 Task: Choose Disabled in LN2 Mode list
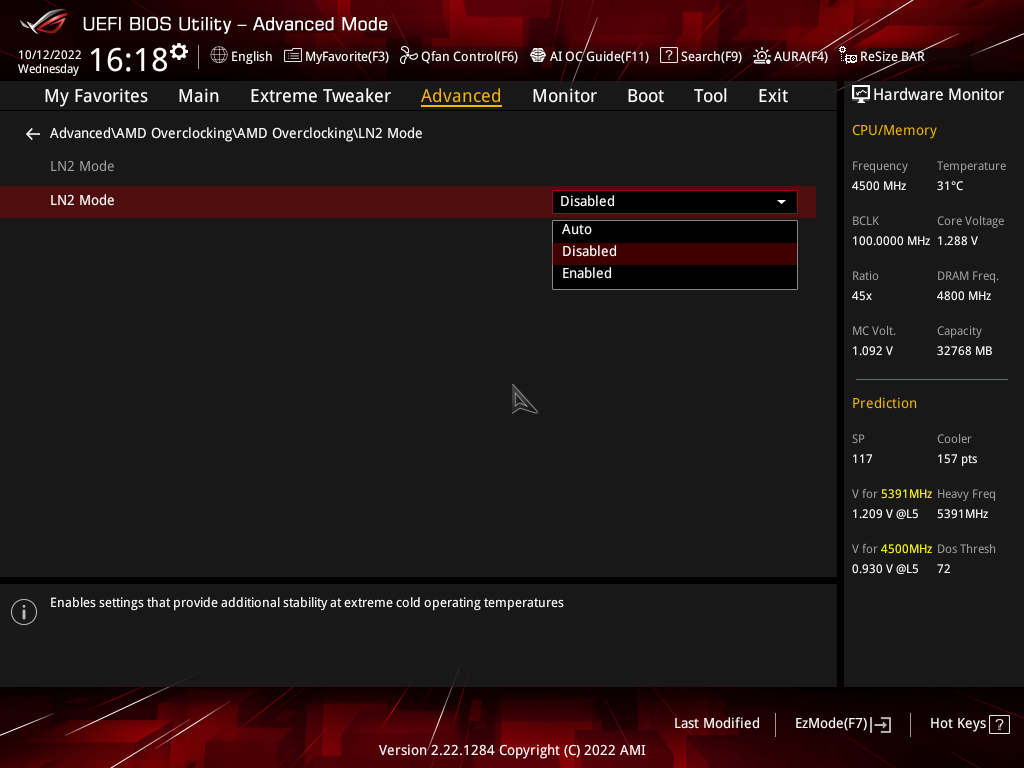tap(675, 252)
